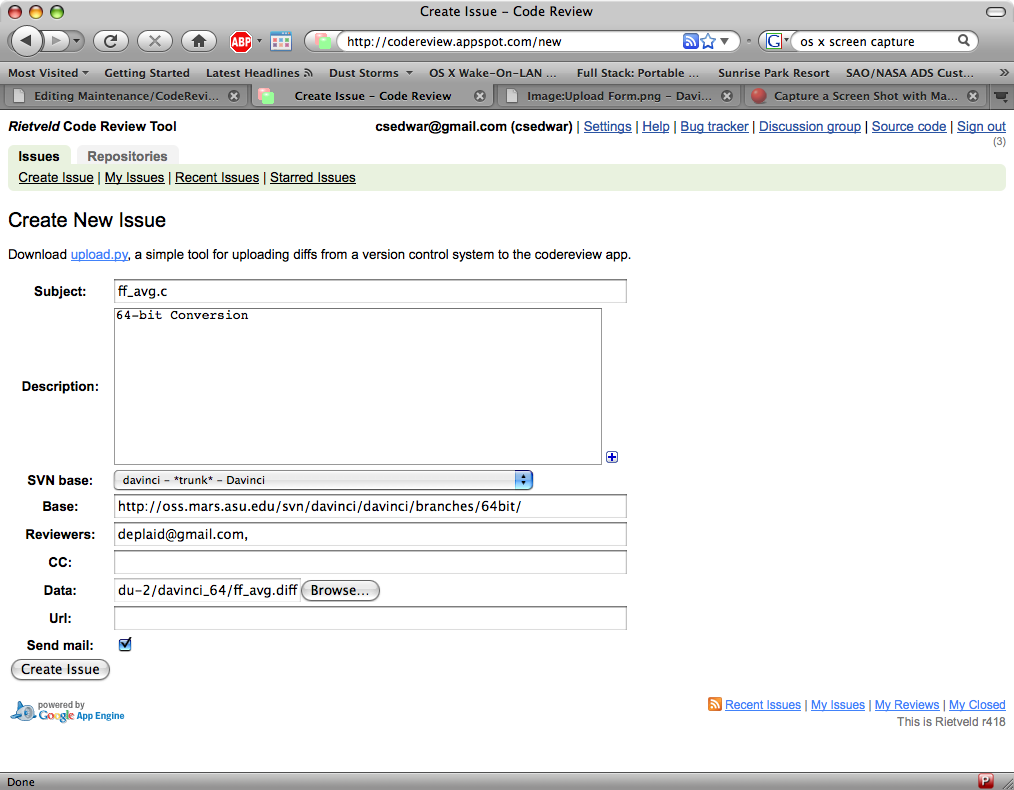Click the Google App Engine logo
The width and height of the screenshot is (1014, 790).
[67, 711]
